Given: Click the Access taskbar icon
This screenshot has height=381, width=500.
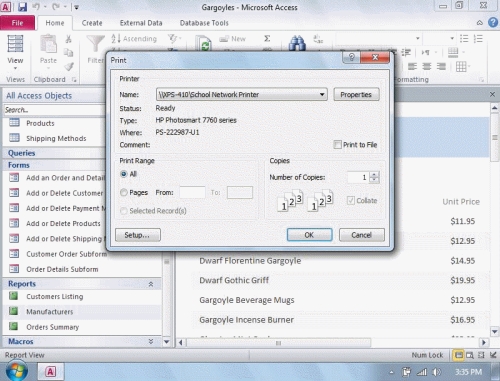Looking at the screenshot, I should click(x=50, y=371).
